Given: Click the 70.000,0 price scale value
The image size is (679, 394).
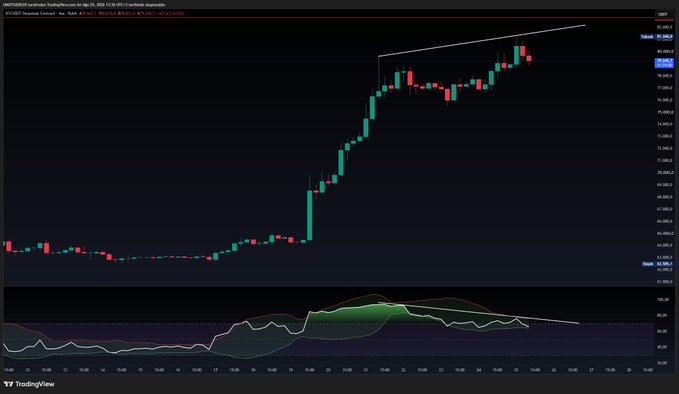Looking at the screenshot, I should pyautogui.click(x=665, y=172).
